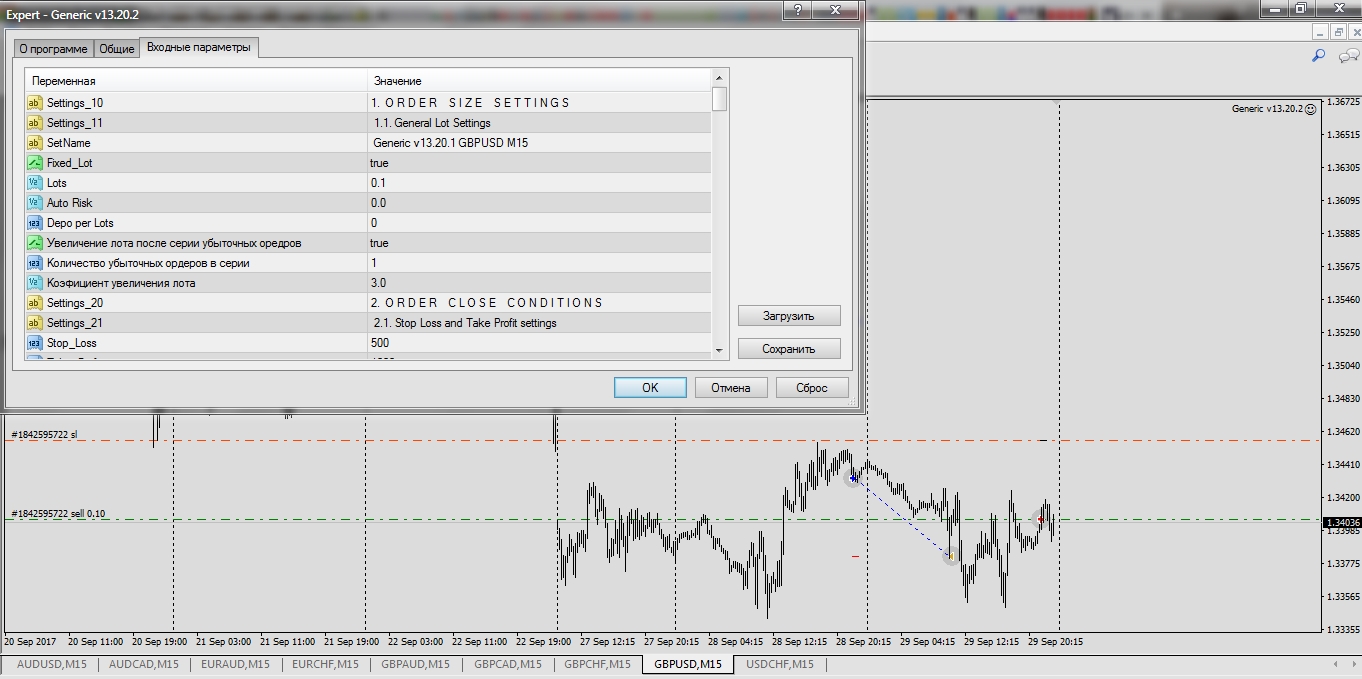Image resolution: width=1362 pixels, height=679 pixels.
Task: Click the Depo per Lots value 0
Action: point(539,223)
